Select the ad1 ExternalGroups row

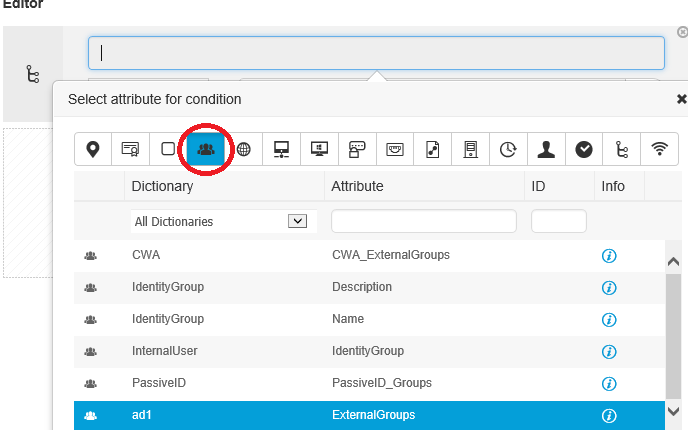(369, 416)
